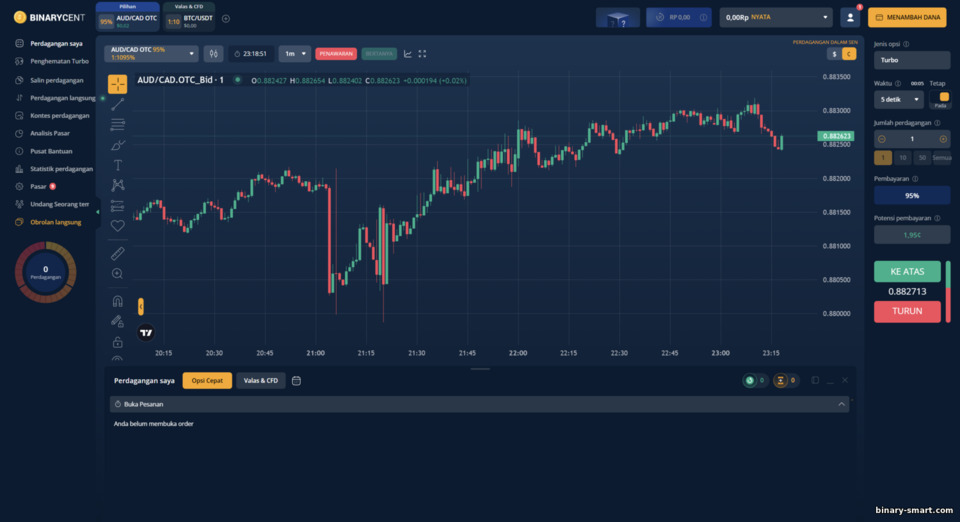Screen dimensions: 960x522
Task: Click the TradingView logo on chart
Action: click(x=146, y=333)
